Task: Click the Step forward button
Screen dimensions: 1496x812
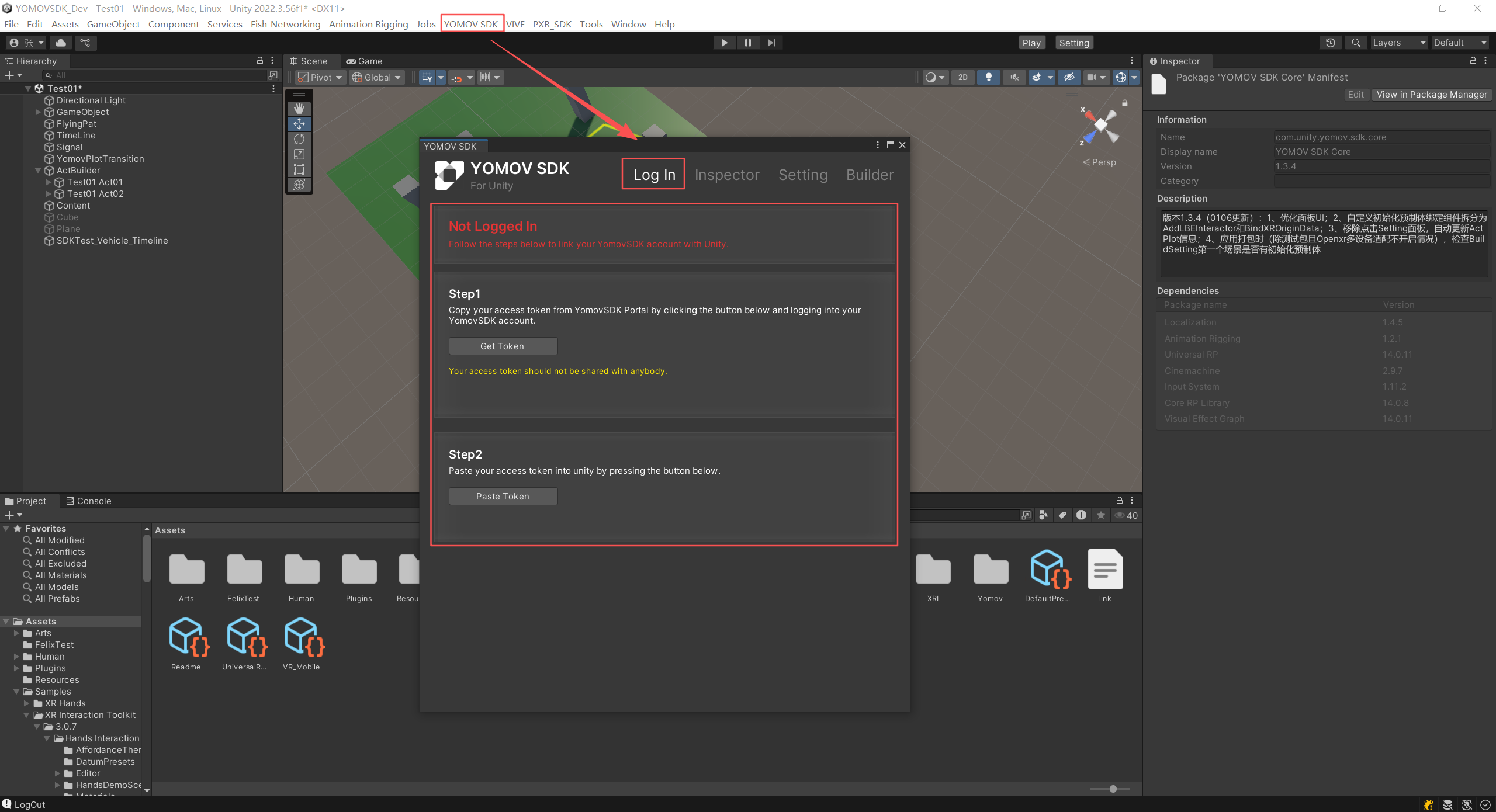Action: point(771,43)
